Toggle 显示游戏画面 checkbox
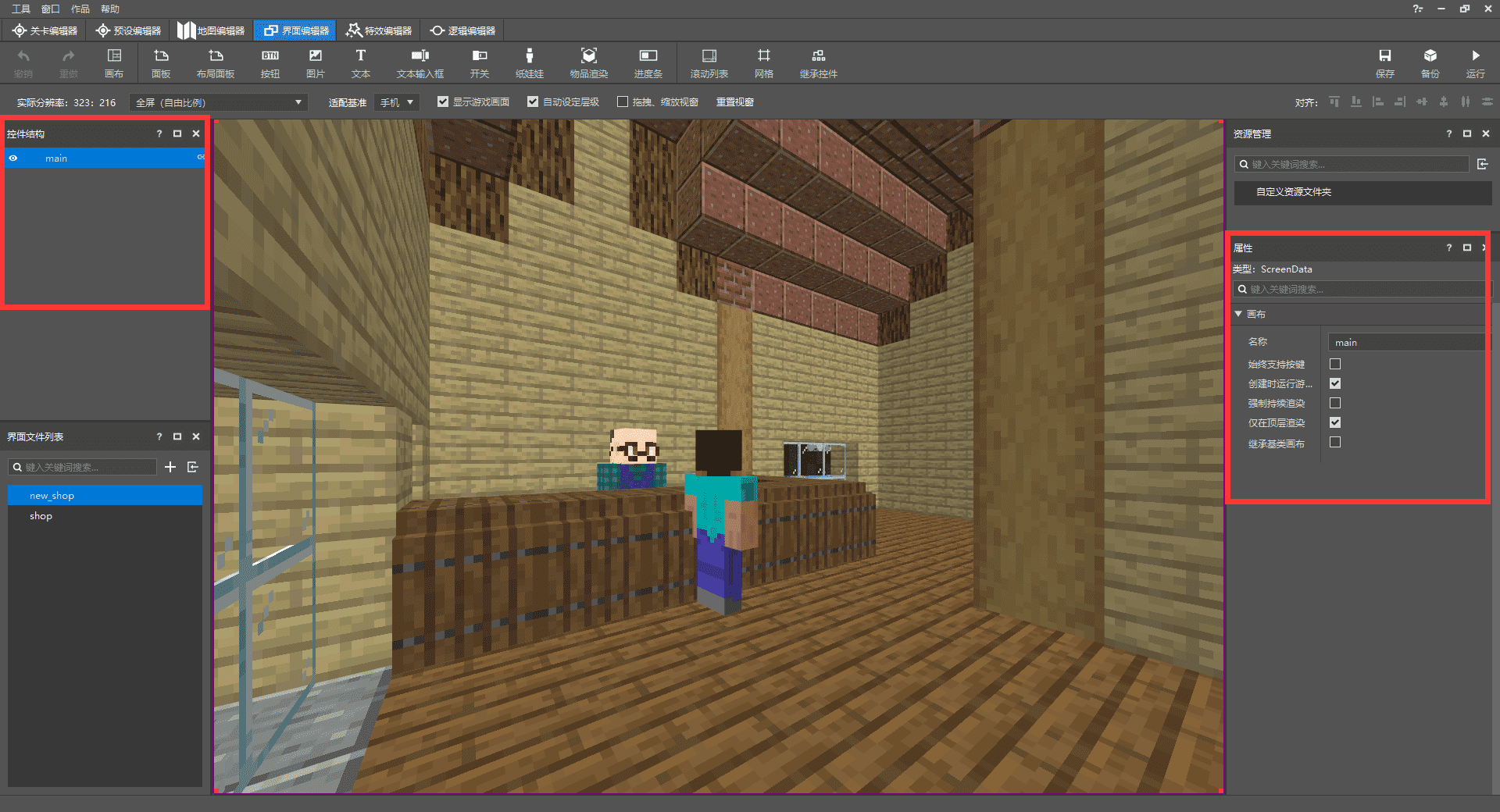 [x=443, y=101]
